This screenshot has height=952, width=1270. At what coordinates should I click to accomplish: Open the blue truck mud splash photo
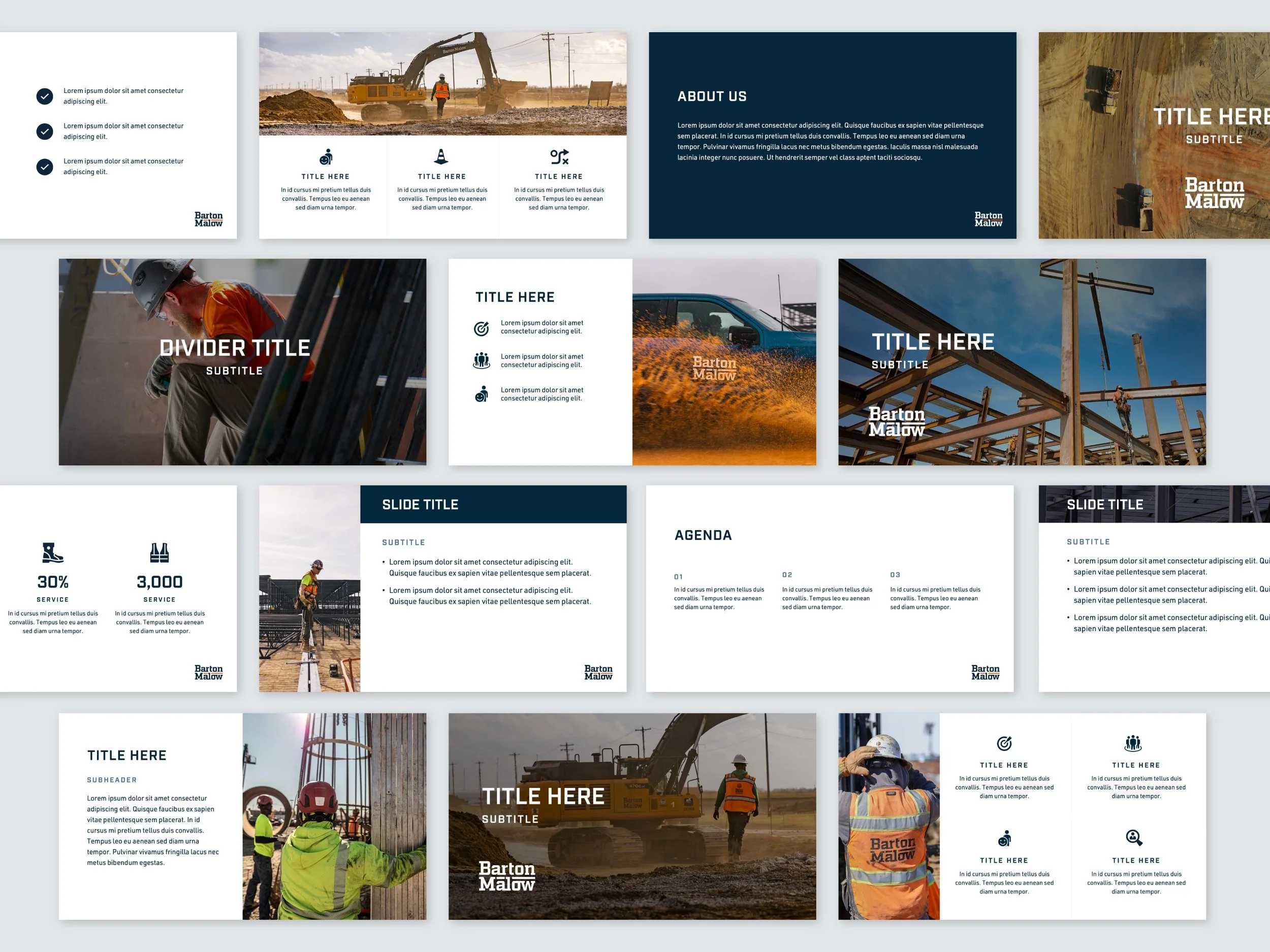click(x=724, y=362)
